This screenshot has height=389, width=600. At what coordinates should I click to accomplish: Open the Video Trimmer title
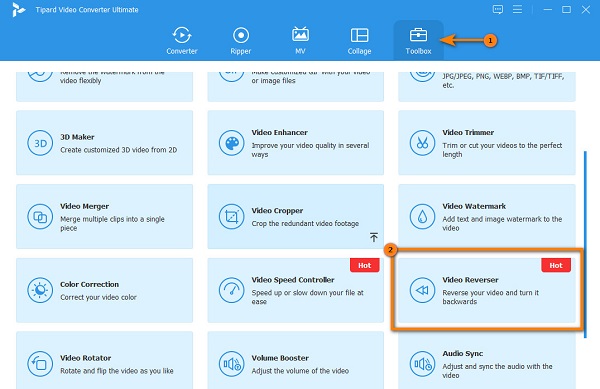tap(468, 132)
